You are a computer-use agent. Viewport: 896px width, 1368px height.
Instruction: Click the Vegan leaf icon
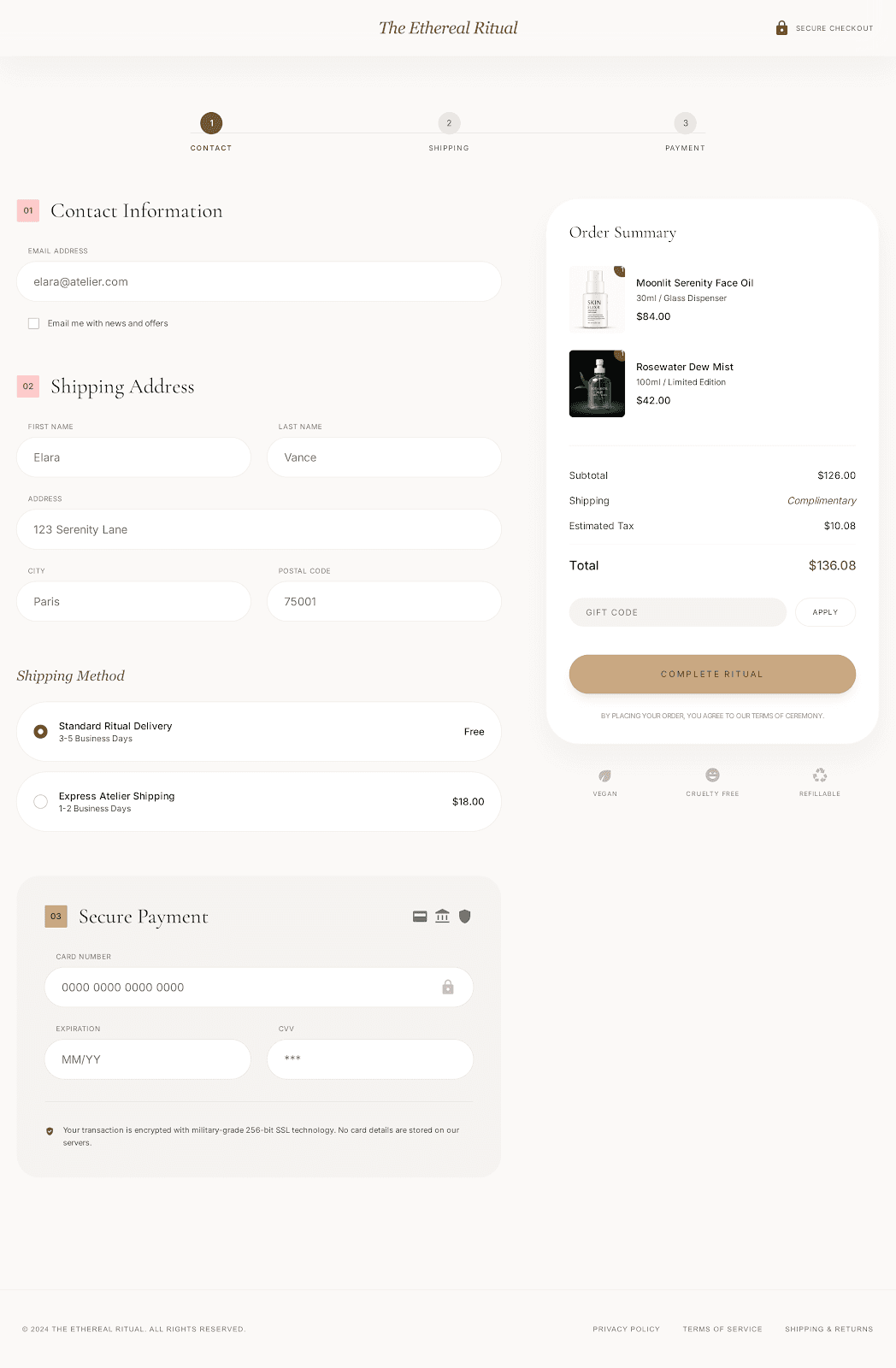605,775
